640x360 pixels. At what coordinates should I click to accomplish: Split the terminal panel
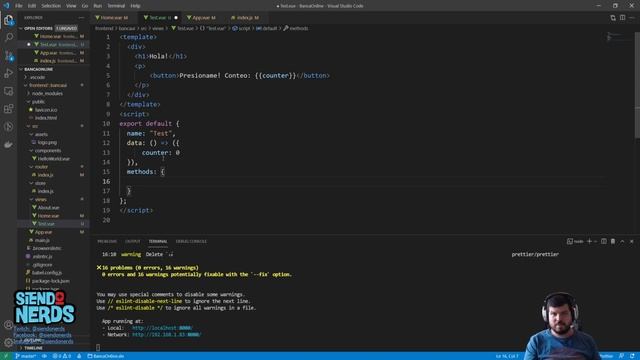tap(604, 241)
